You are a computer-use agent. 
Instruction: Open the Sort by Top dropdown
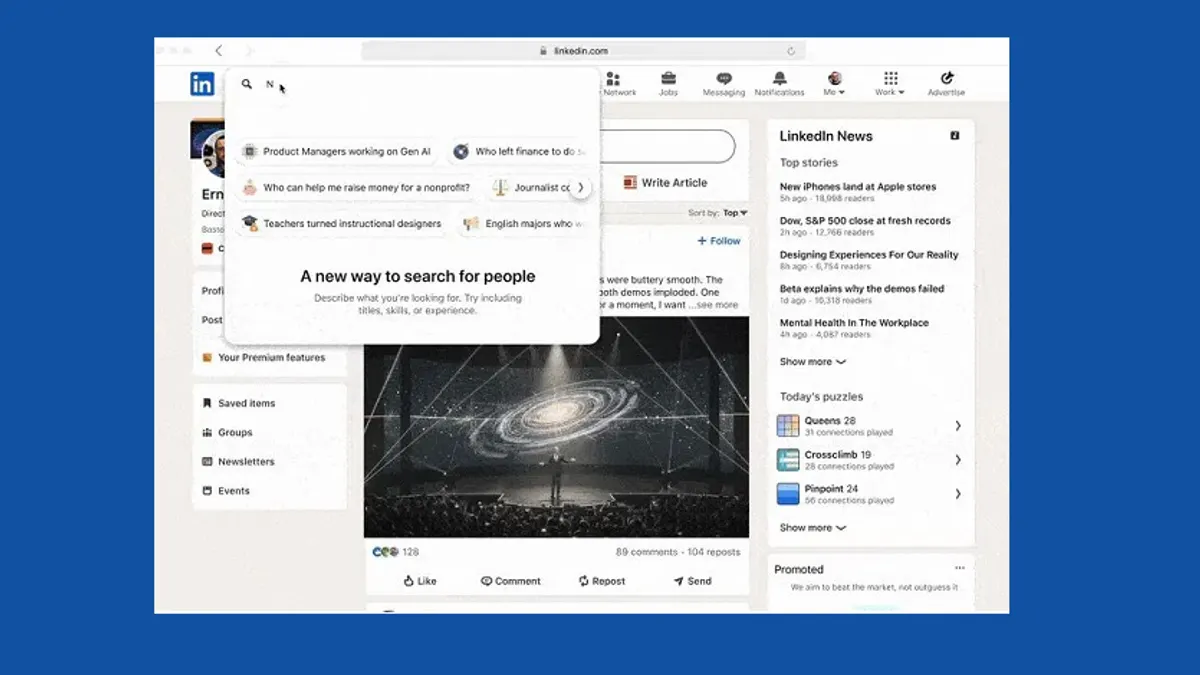pos(735,213)
